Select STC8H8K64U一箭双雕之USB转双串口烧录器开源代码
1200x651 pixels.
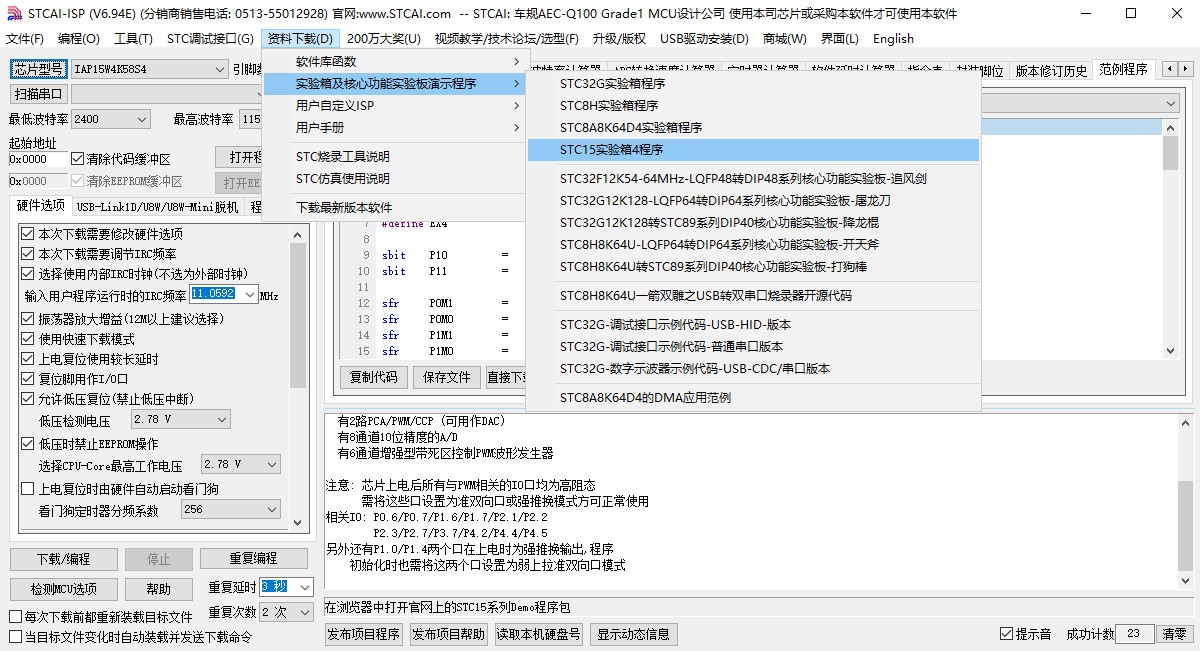point(753,295)
